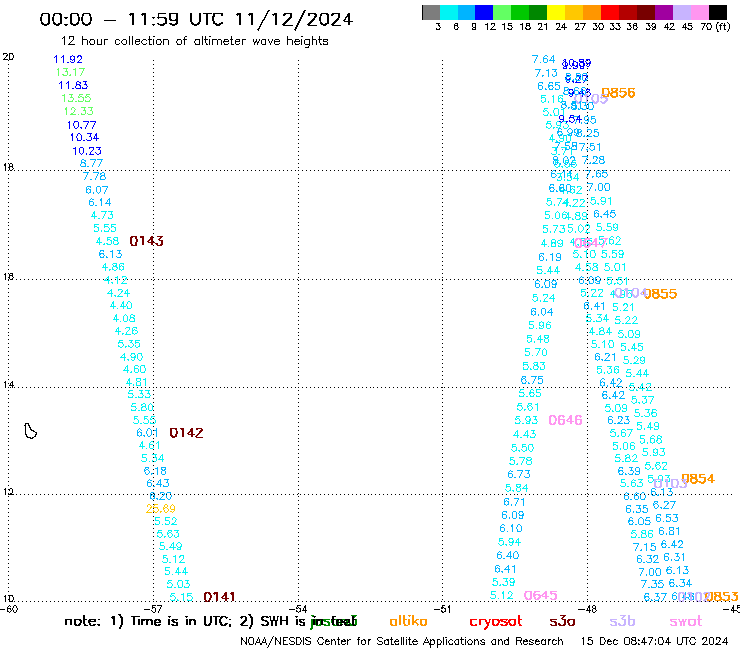The width and height of the screenshot is (740, 650).
Task: Click the yellow 25.69 wave height value
Action: [160, 508]
